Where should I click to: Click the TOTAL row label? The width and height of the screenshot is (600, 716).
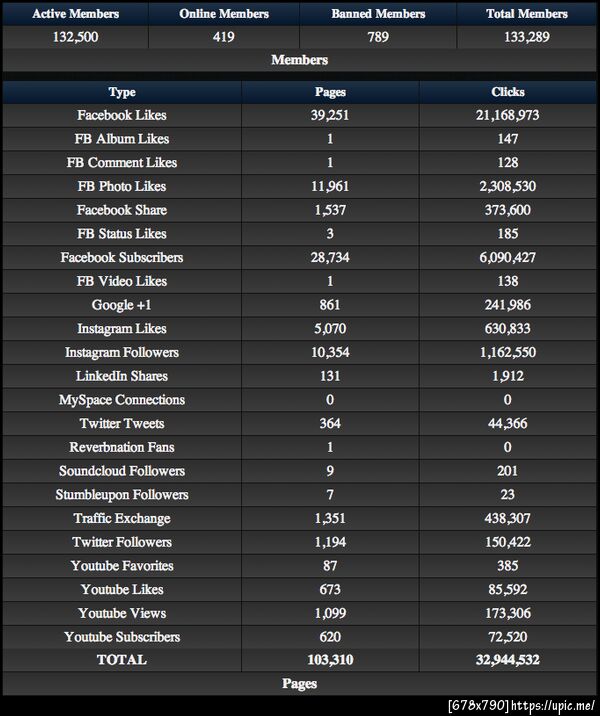[122, 660]
